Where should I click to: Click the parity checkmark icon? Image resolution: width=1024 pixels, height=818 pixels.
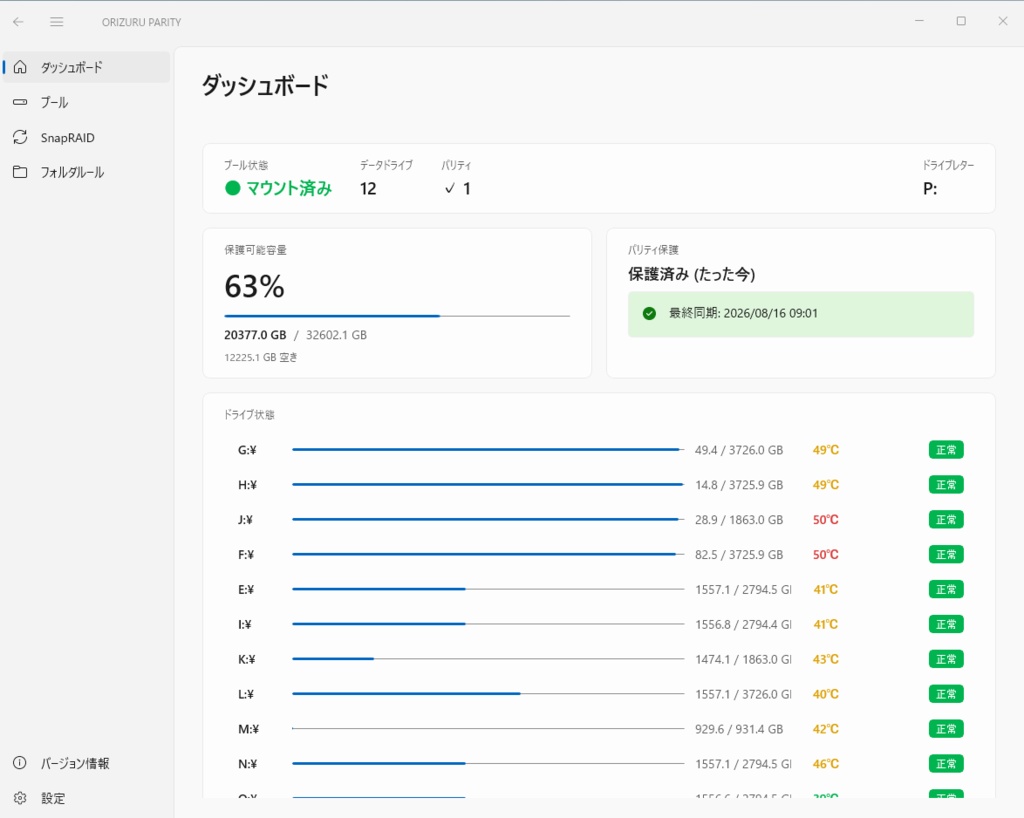[x=449, y=189]
